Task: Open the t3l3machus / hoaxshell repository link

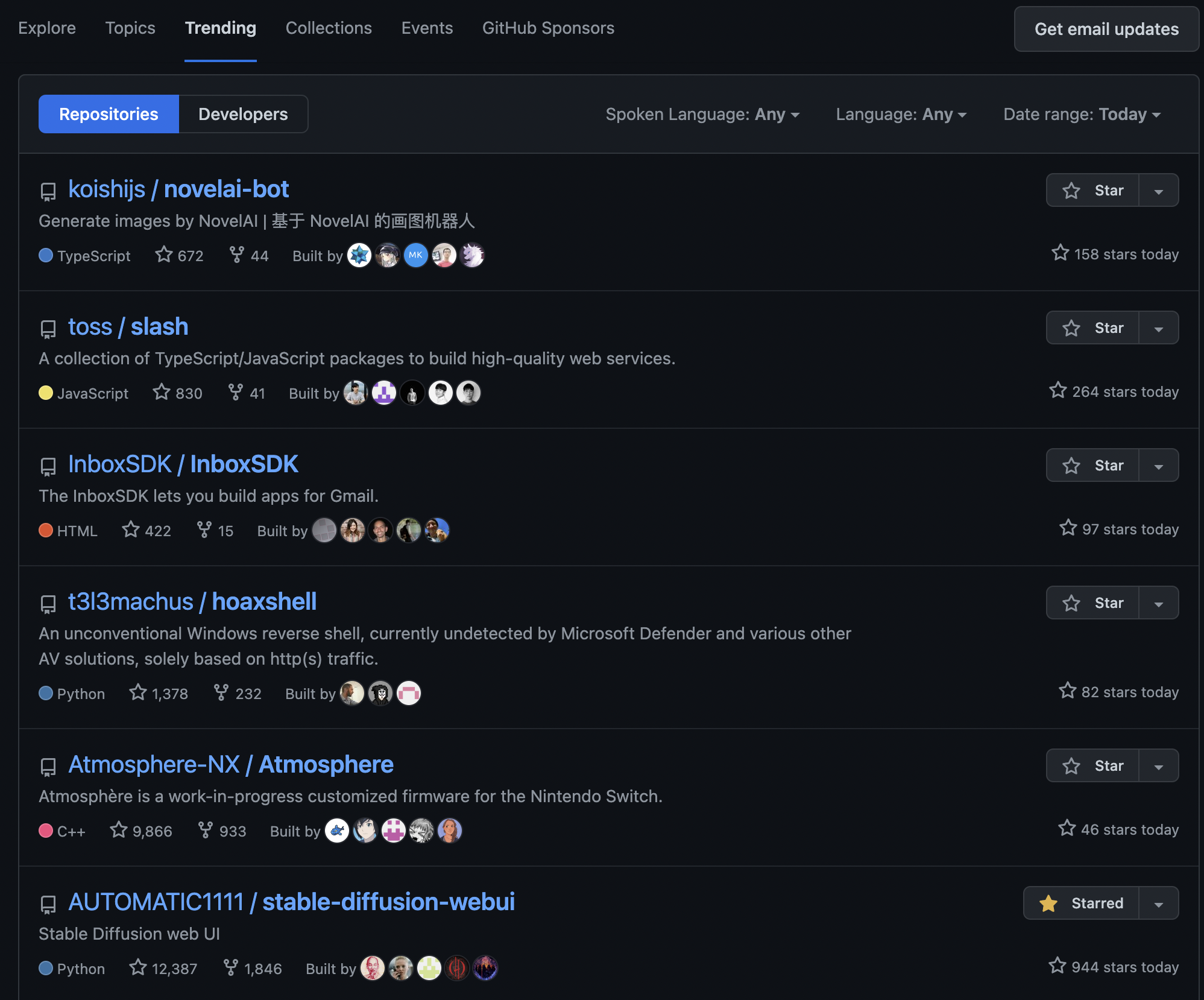Action: tap(192, 601)
